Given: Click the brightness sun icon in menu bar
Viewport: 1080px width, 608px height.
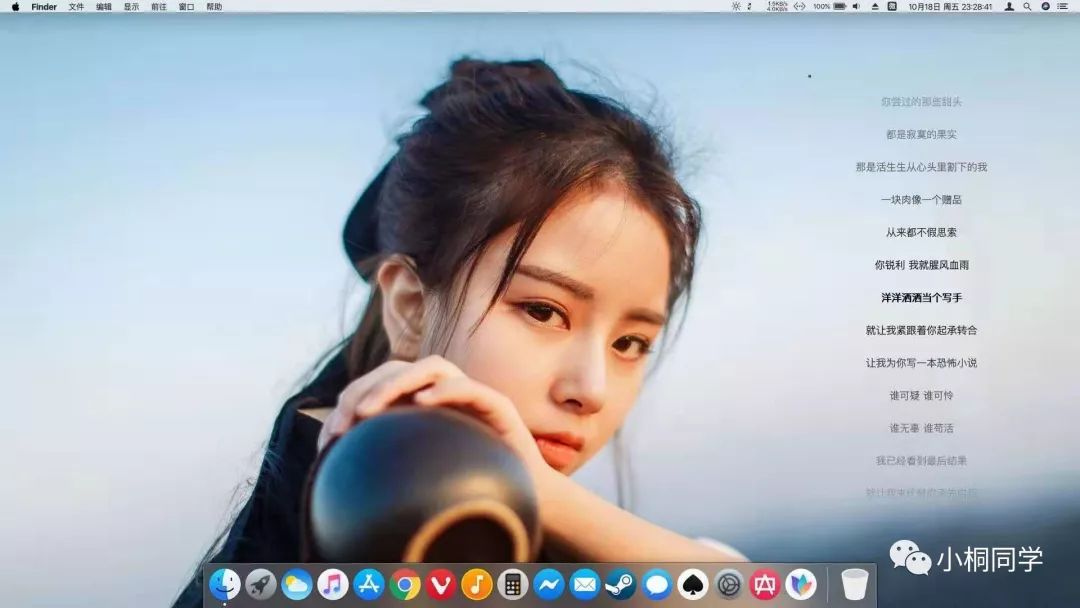Looking at the screenshot, I should pos(736,6).
